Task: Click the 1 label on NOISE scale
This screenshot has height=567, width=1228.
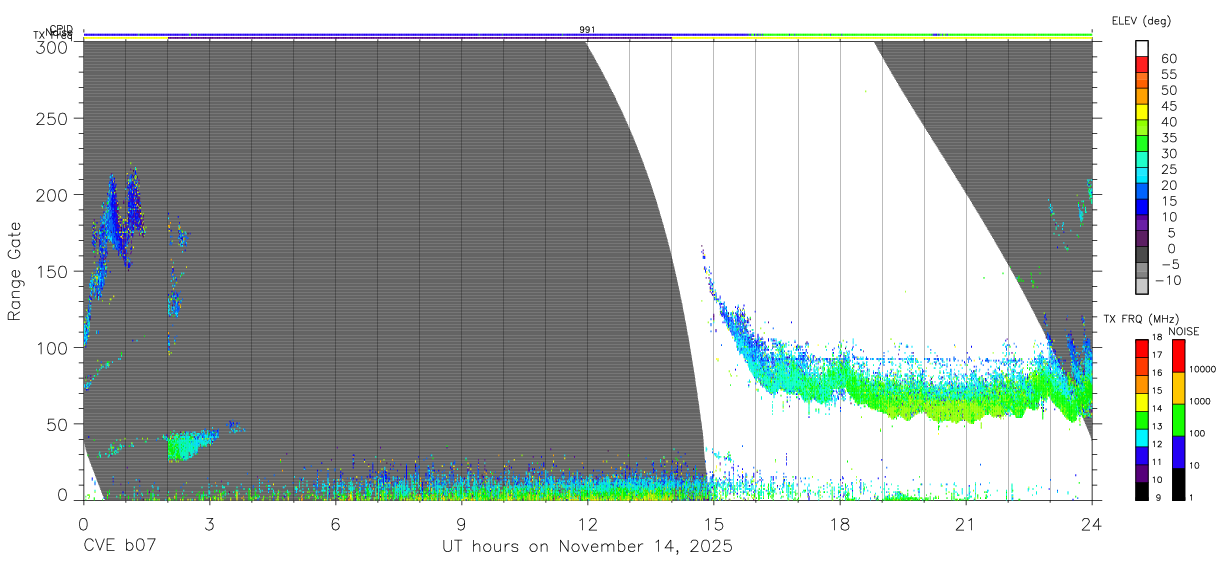Action: click(x=1193, y=497)
